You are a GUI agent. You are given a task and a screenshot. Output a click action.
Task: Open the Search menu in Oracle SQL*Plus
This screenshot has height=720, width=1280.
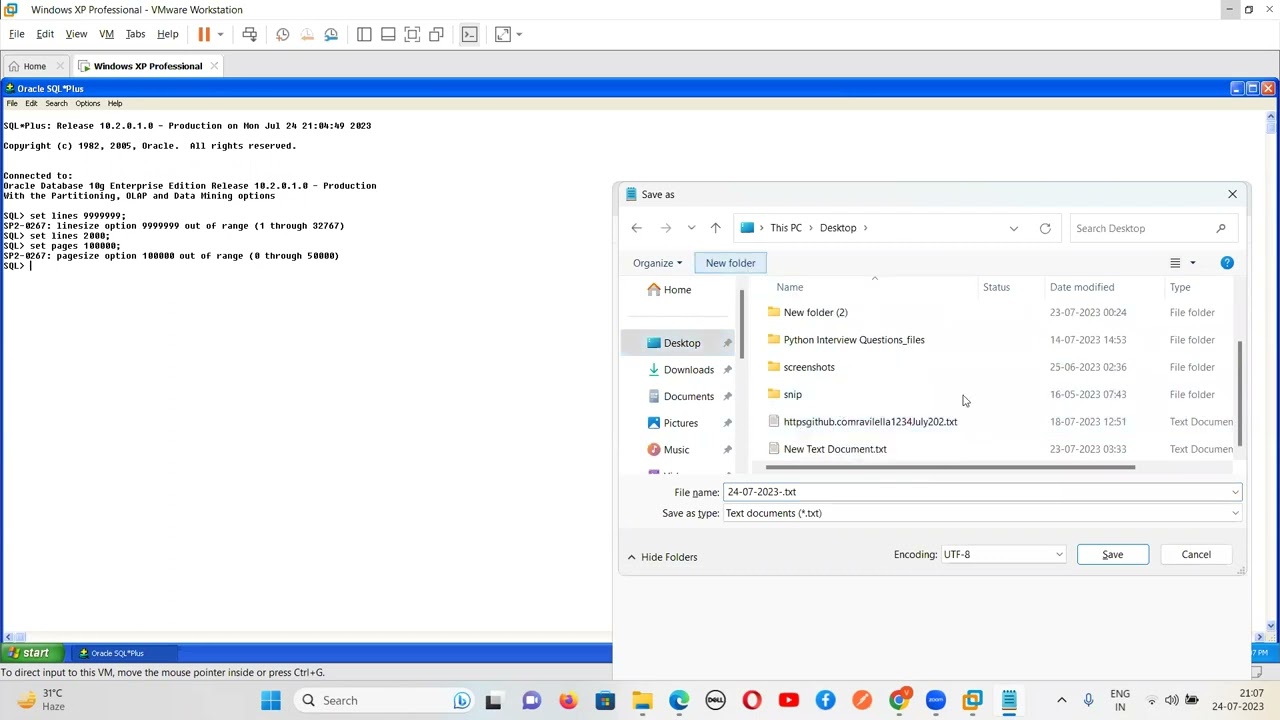tap(56, 103)
